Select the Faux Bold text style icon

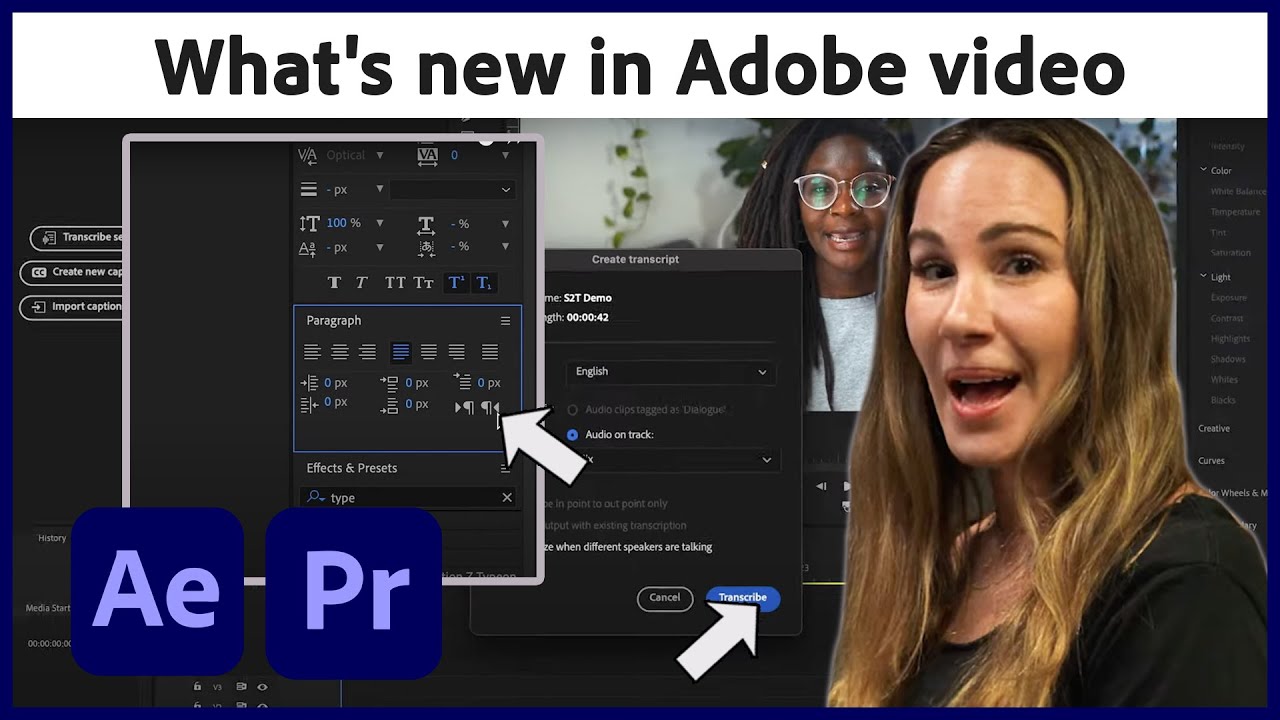coord(334,283)
